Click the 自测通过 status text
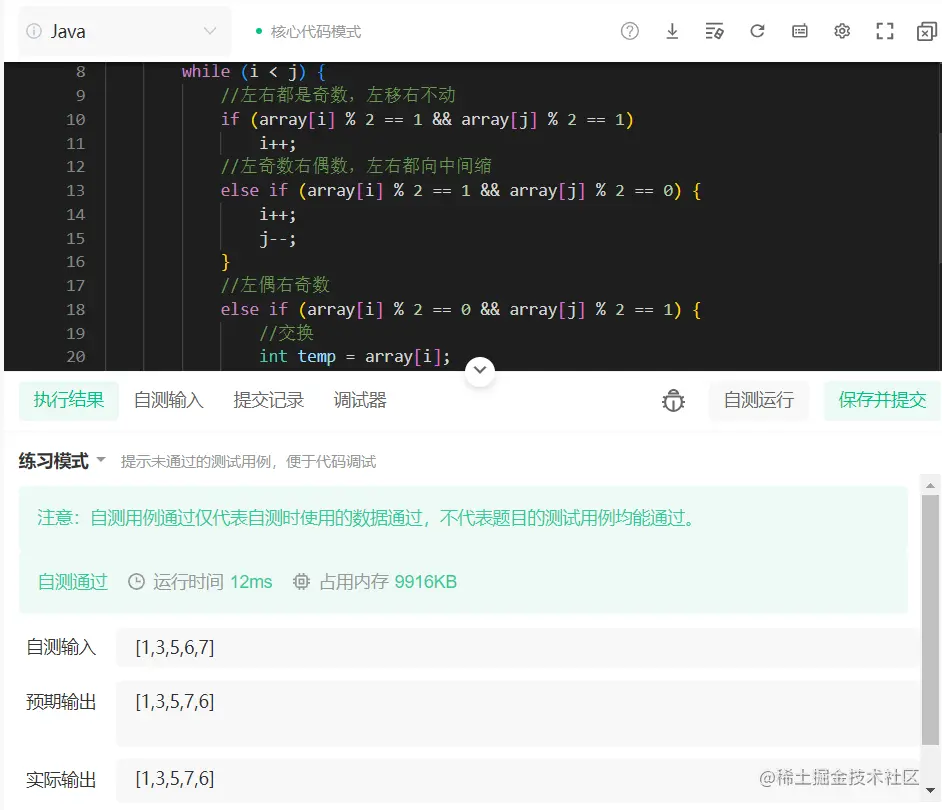 coord(73,582)
